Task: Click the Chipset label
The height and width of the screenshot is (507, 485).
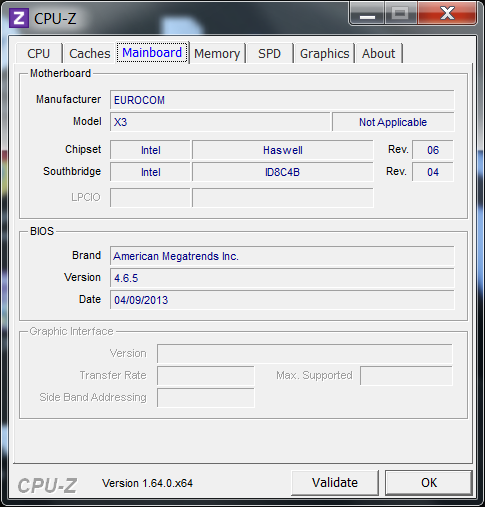Action: coord(83,149)
